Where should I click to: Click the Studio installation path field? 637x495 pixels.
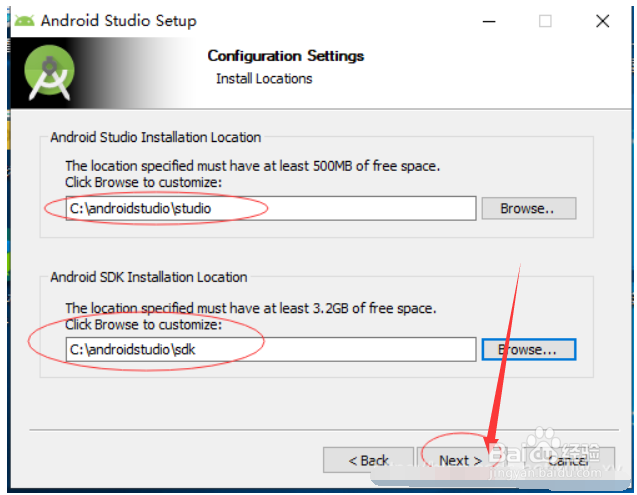[x=271, y=208]
